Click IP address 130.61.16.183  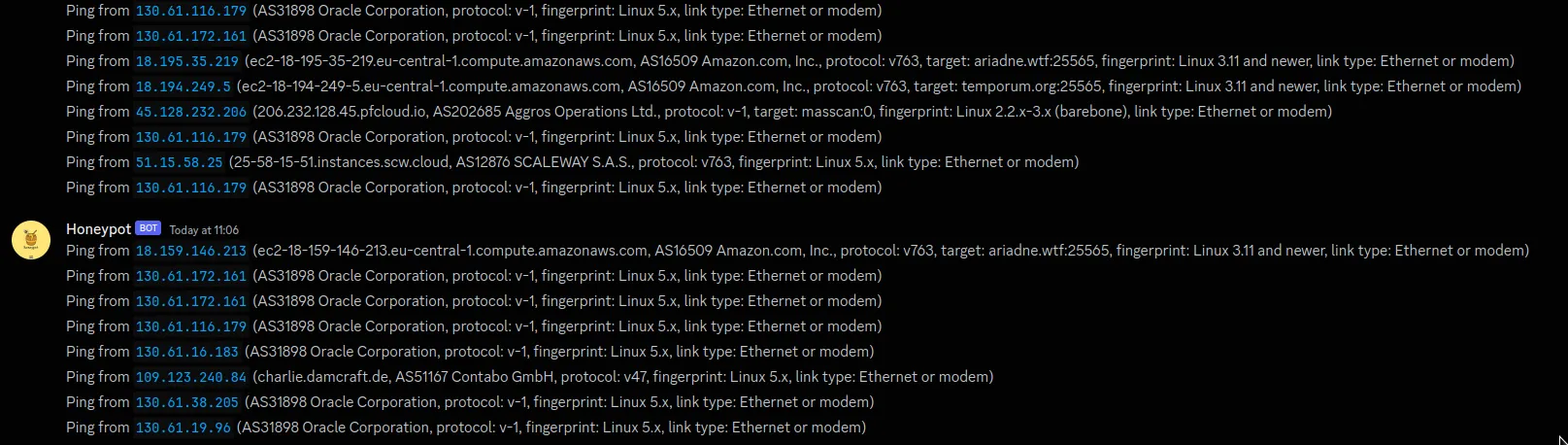(186, 352)
